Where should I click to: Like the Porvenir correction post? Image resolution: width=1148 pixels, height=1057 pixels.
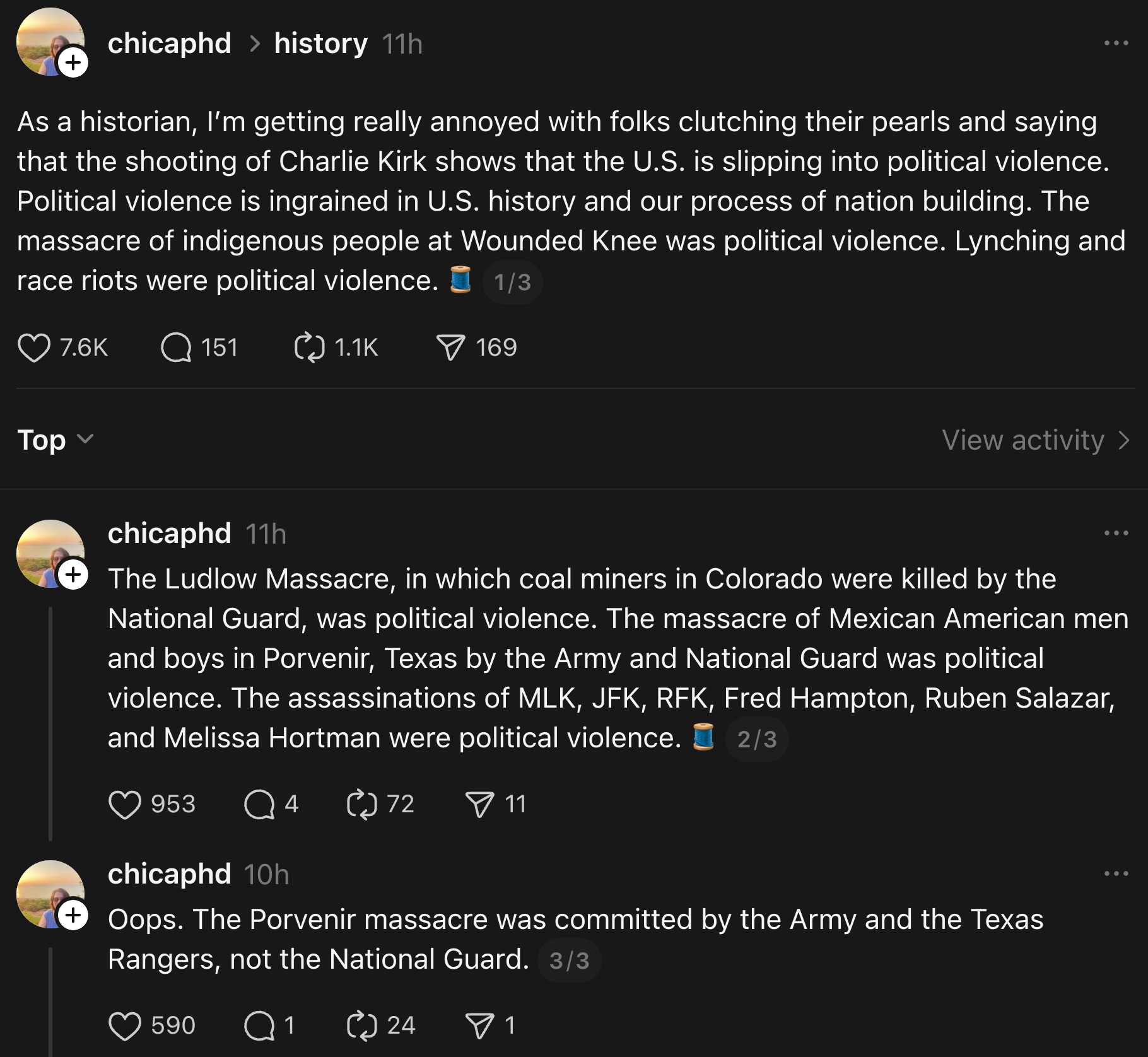pos(126,1024)
